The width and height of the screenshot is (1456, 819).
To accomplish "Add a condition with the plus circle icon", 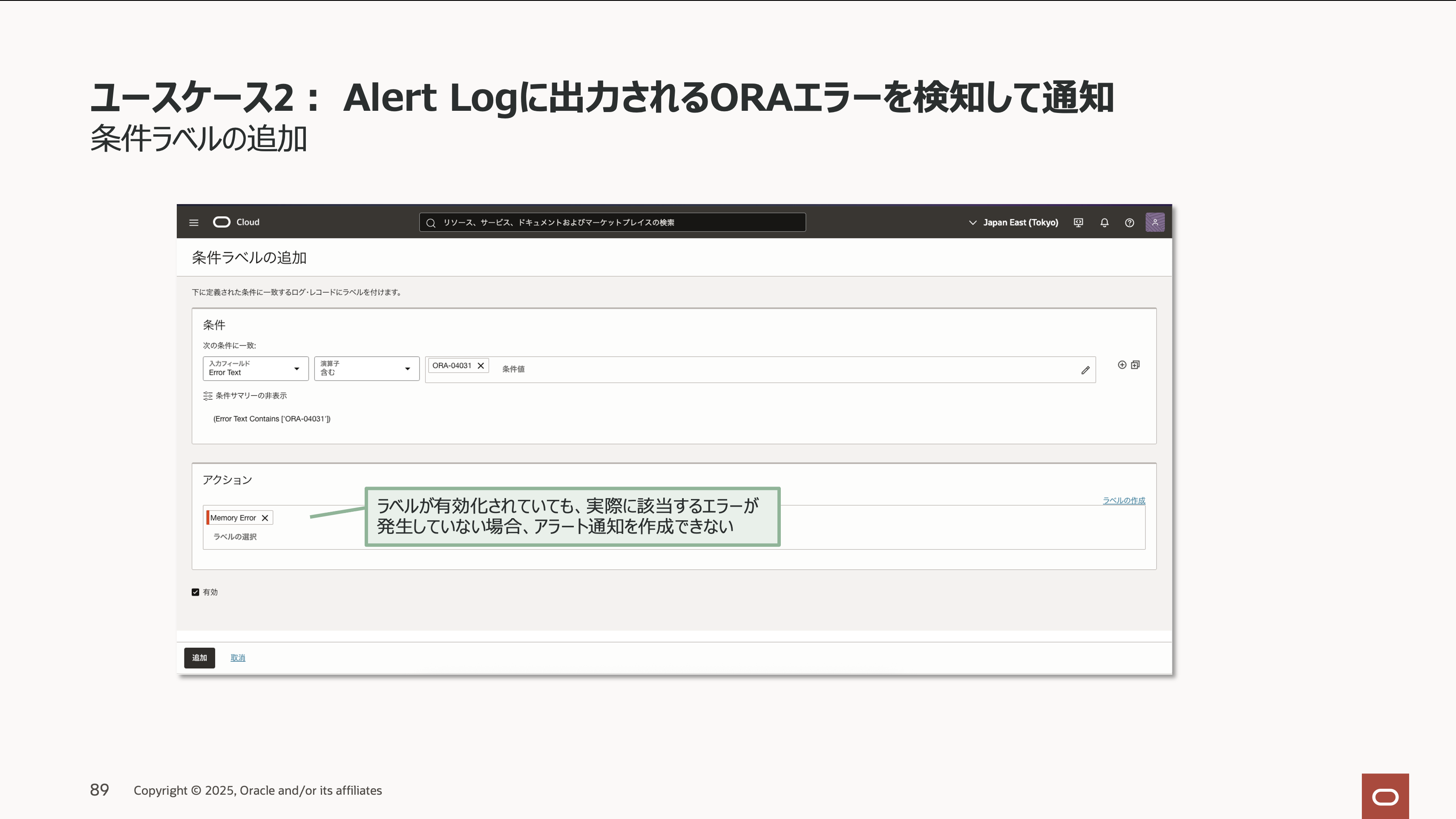I will (x=1121, y=365).
